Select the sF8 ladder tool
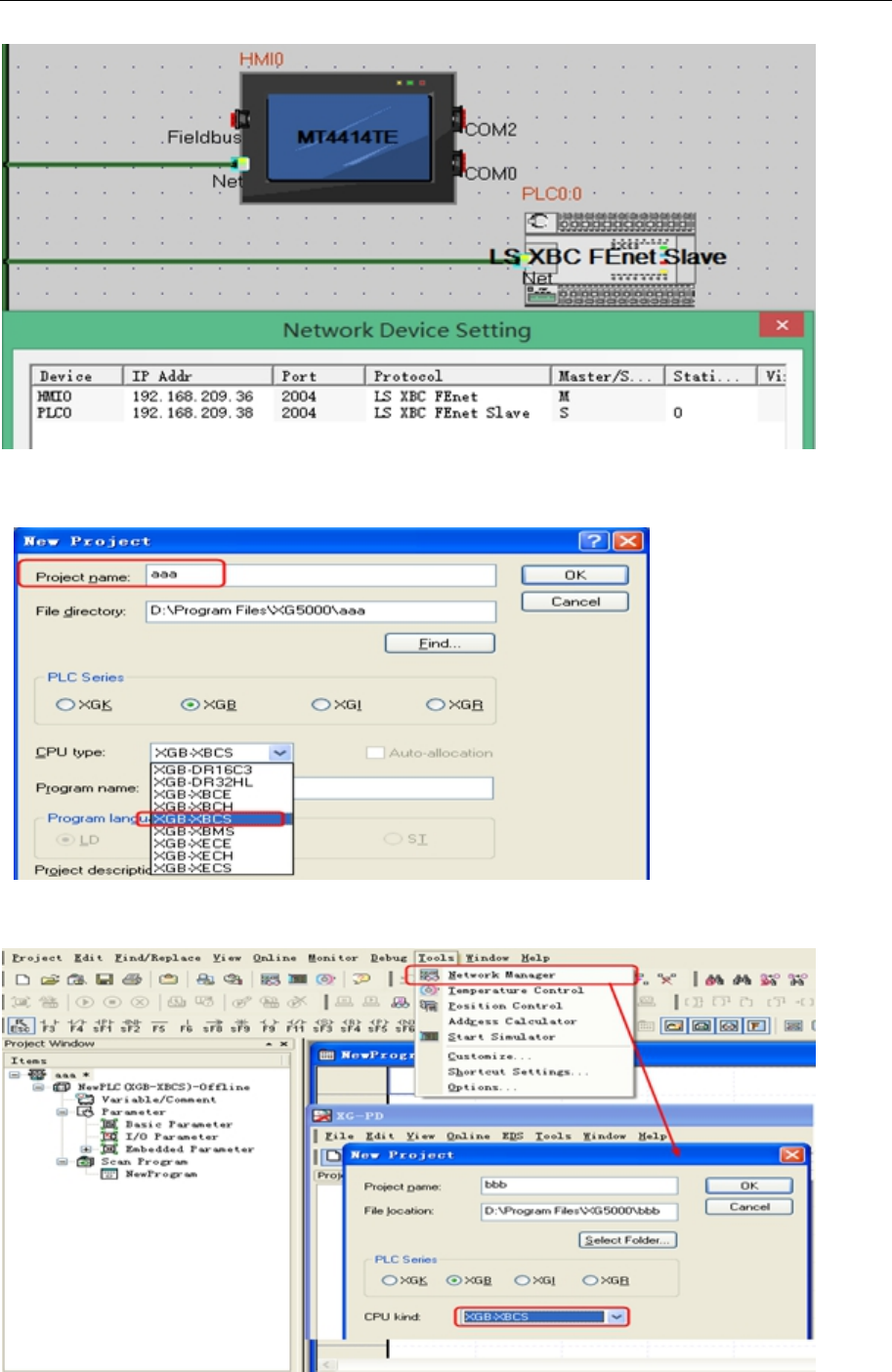This screenshot has height=1372, width=892. point(212,1025)
